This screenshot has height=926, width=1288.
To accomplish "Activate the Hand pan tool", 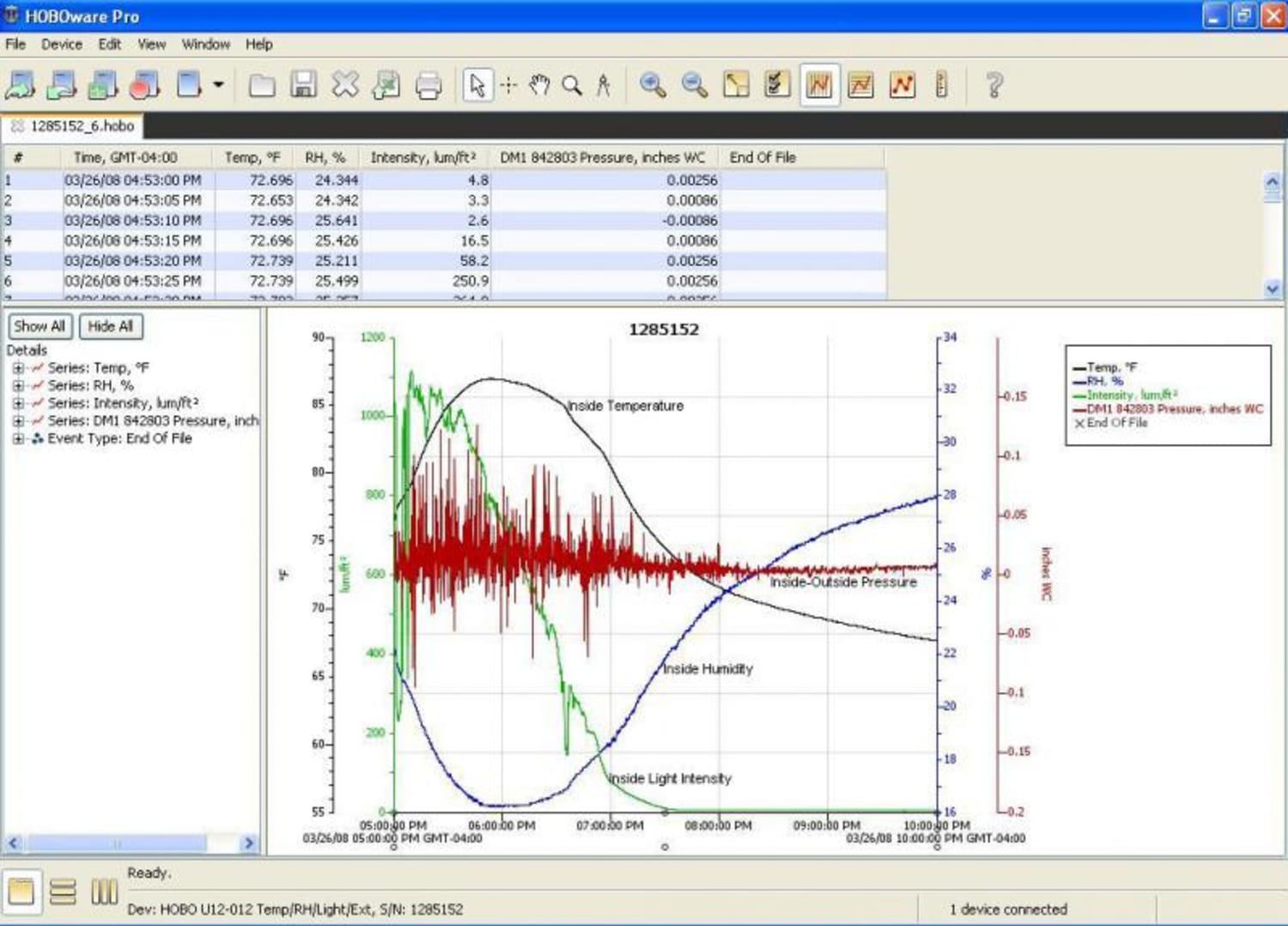I will coord(540,85).
